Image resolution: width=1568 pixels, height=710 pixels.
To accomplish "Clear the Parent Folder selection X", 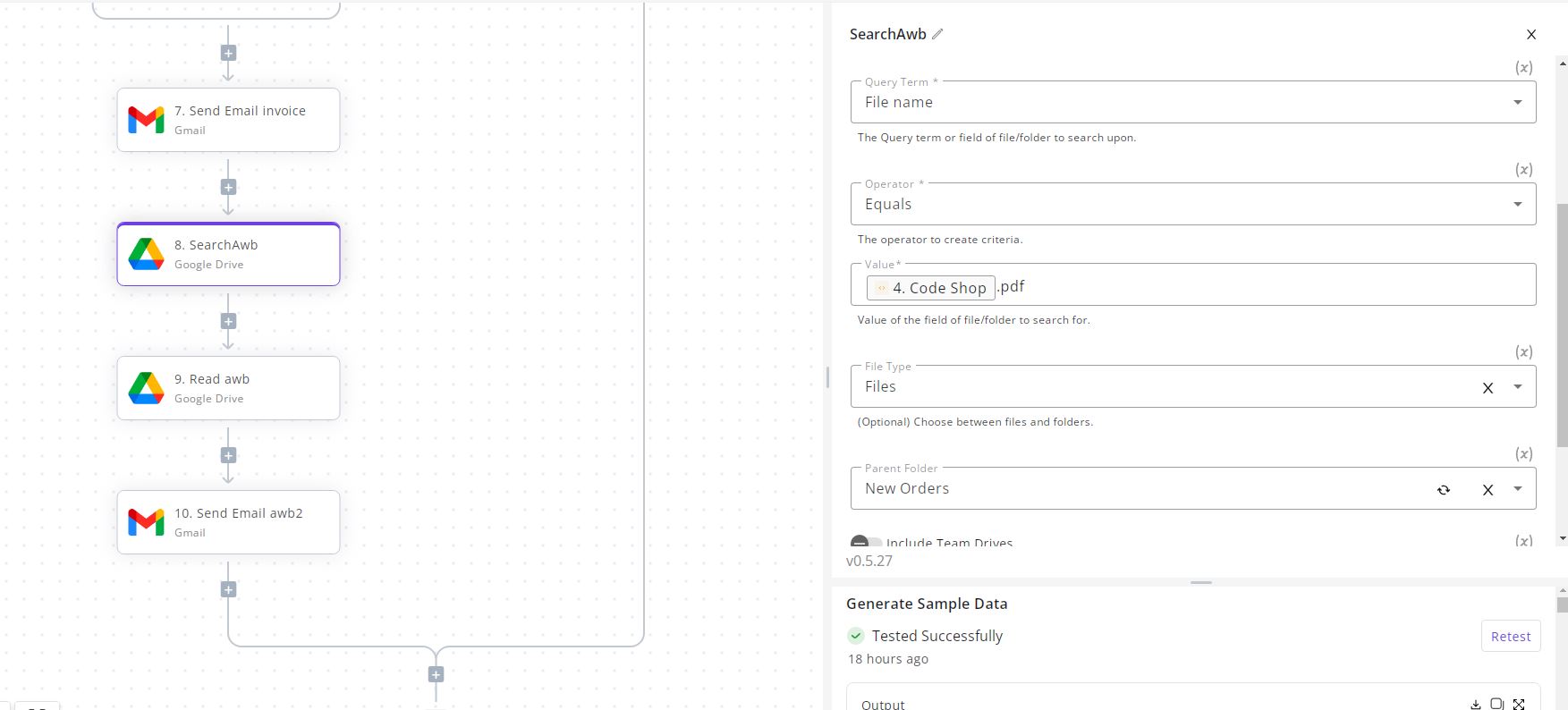I will [x=1487, y=490].
